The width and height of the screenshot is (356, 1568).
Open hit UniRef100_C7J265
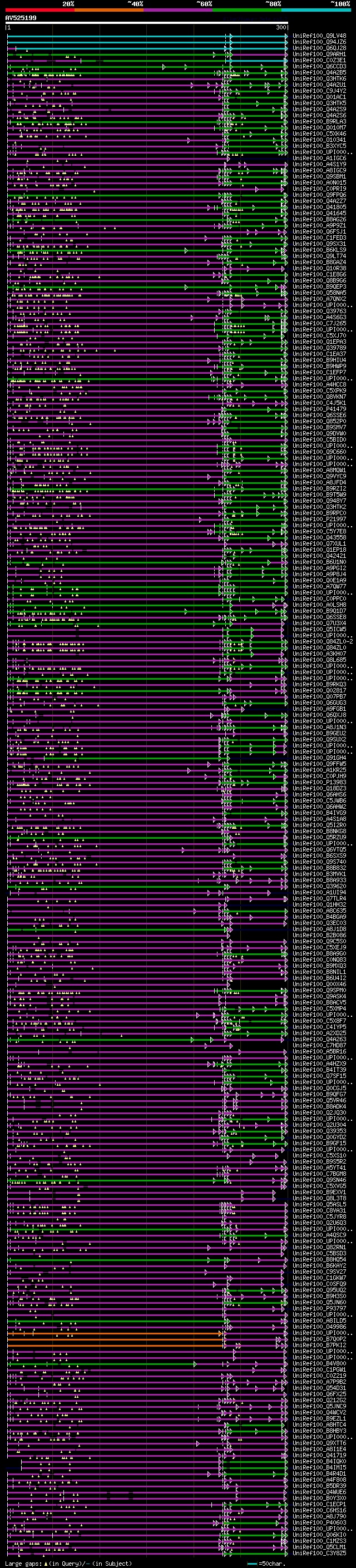point(319,323)
